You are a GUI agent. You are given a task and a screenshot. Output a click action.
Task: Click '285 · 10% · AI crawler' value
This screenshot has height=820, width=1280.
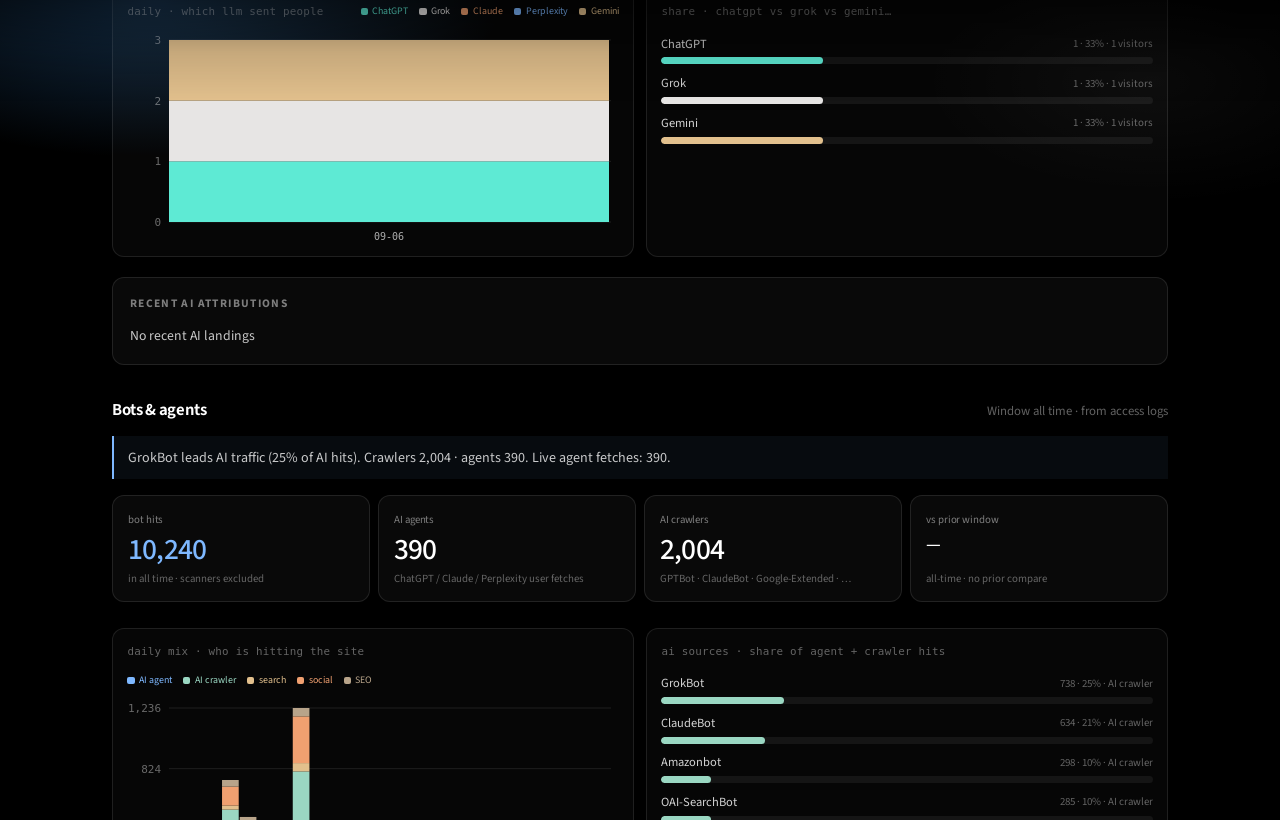pos(1106,802)
